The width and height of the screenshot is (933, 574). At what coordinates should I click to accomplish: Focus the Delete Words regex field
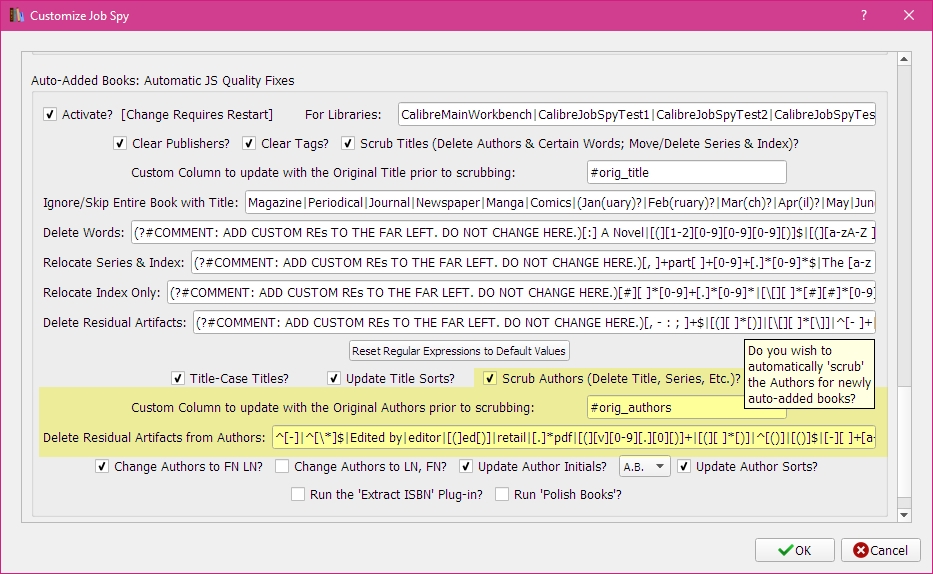(504, 233)
